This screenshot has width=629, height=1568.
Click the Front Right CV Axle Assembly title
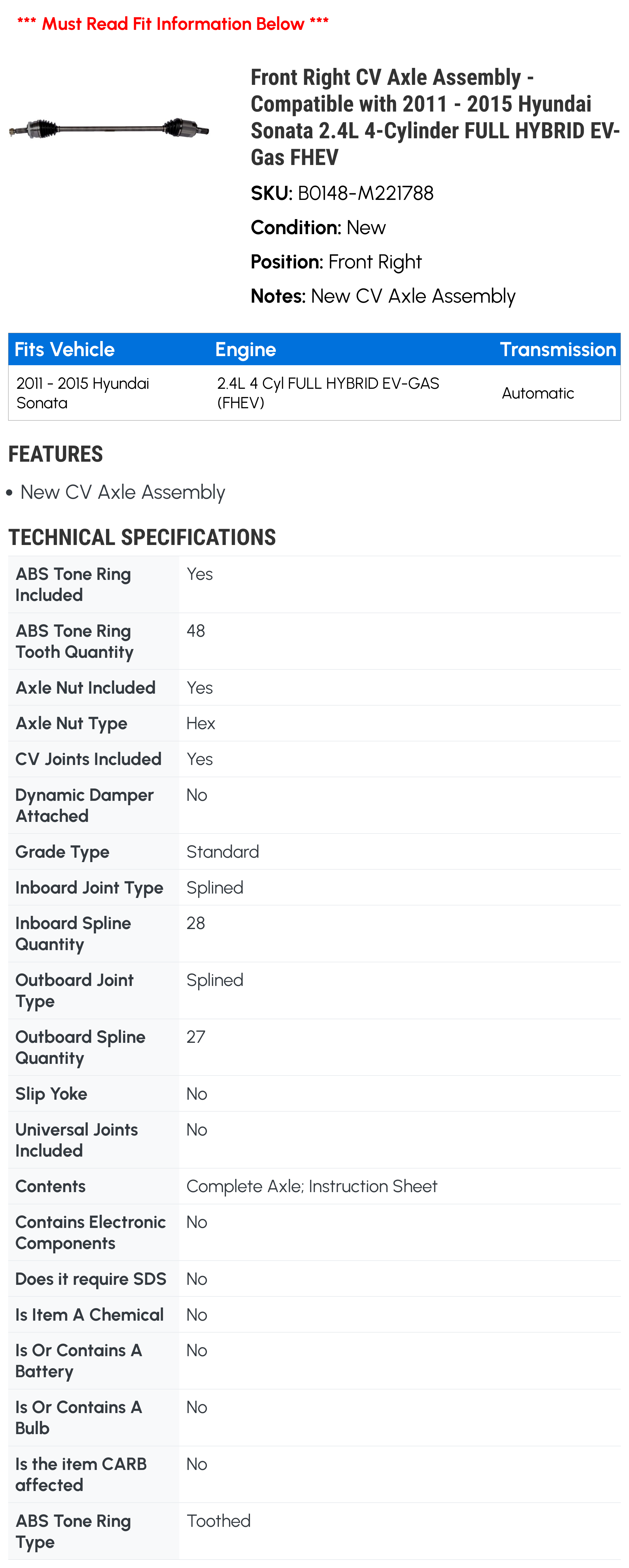coord(435,117)
